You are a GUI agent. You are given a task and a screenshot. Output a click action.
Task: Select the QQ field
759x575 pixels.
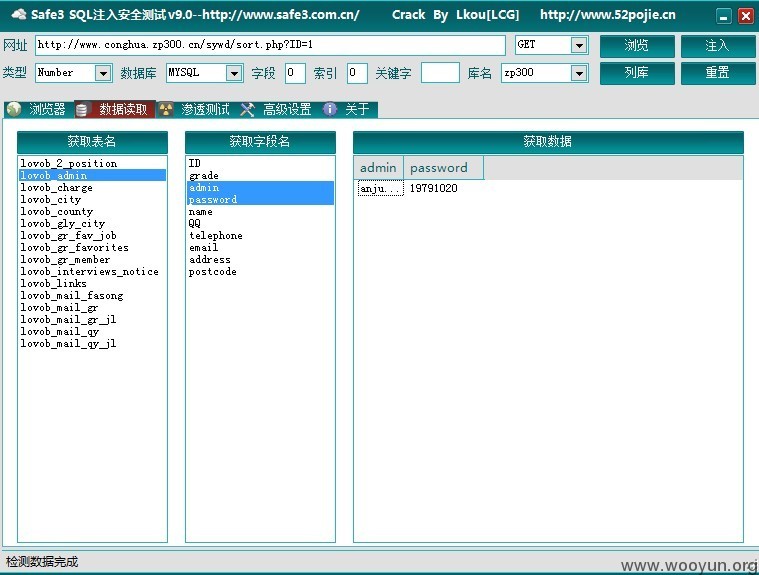tap(260, 224)
